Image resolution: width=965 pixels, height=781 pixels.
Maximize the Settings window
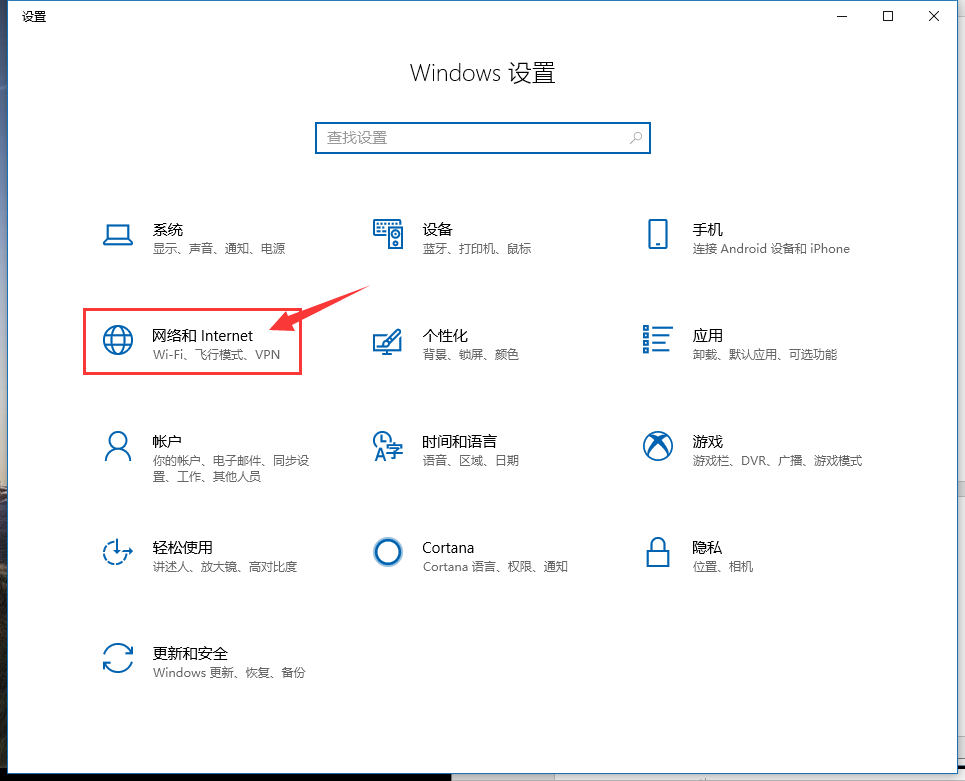[888, 17]
